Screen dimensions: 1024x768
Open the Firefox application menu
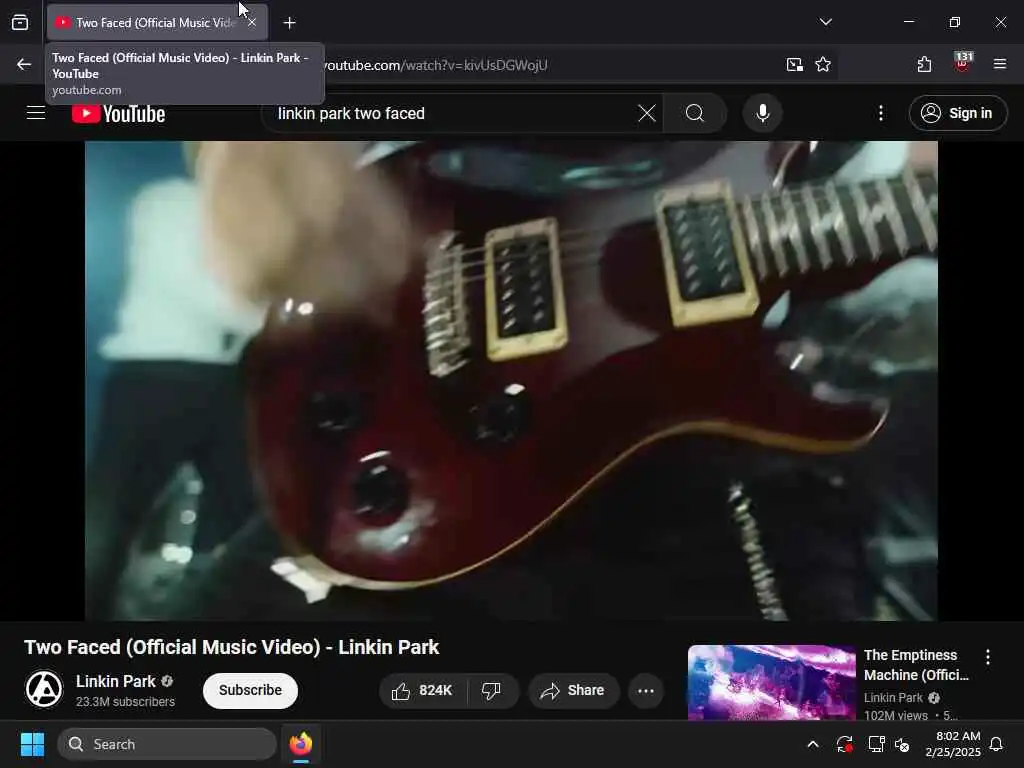pos(999,64)
